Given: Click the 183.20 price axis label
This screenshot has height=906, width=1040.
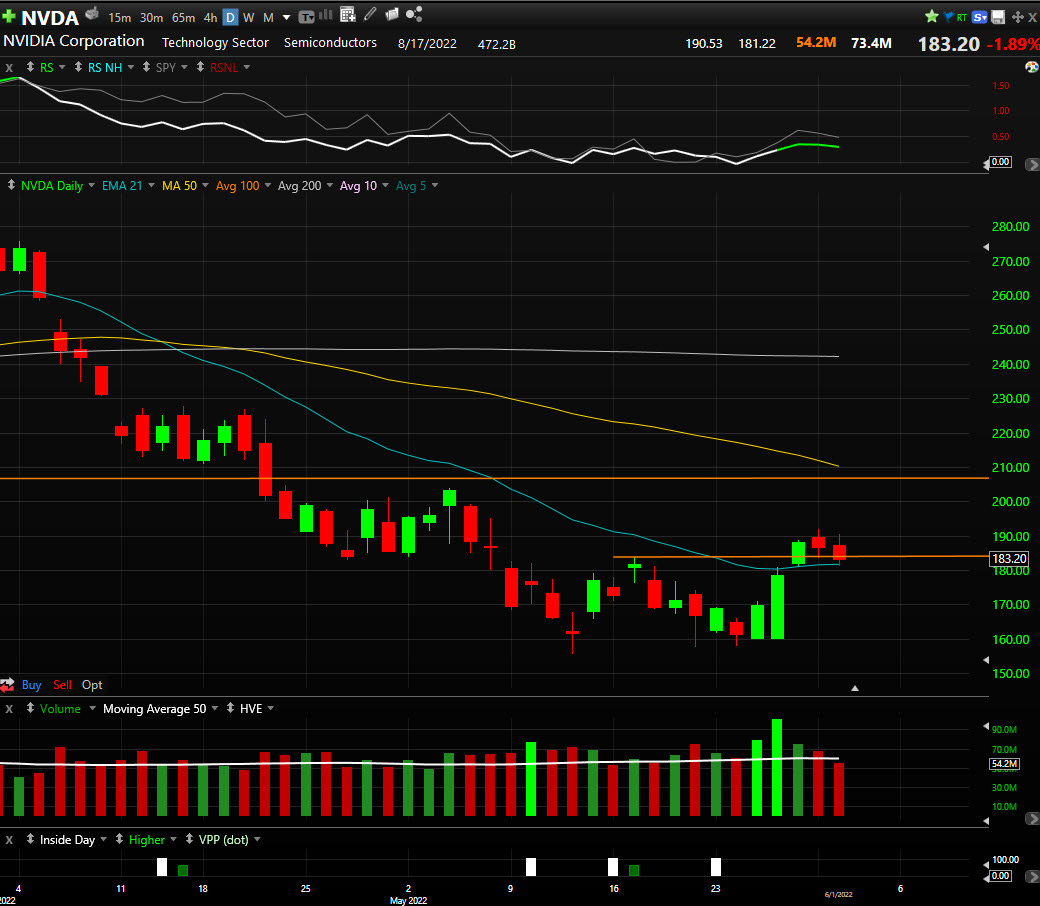Looking at the screenshot, I should (1009, 558).
